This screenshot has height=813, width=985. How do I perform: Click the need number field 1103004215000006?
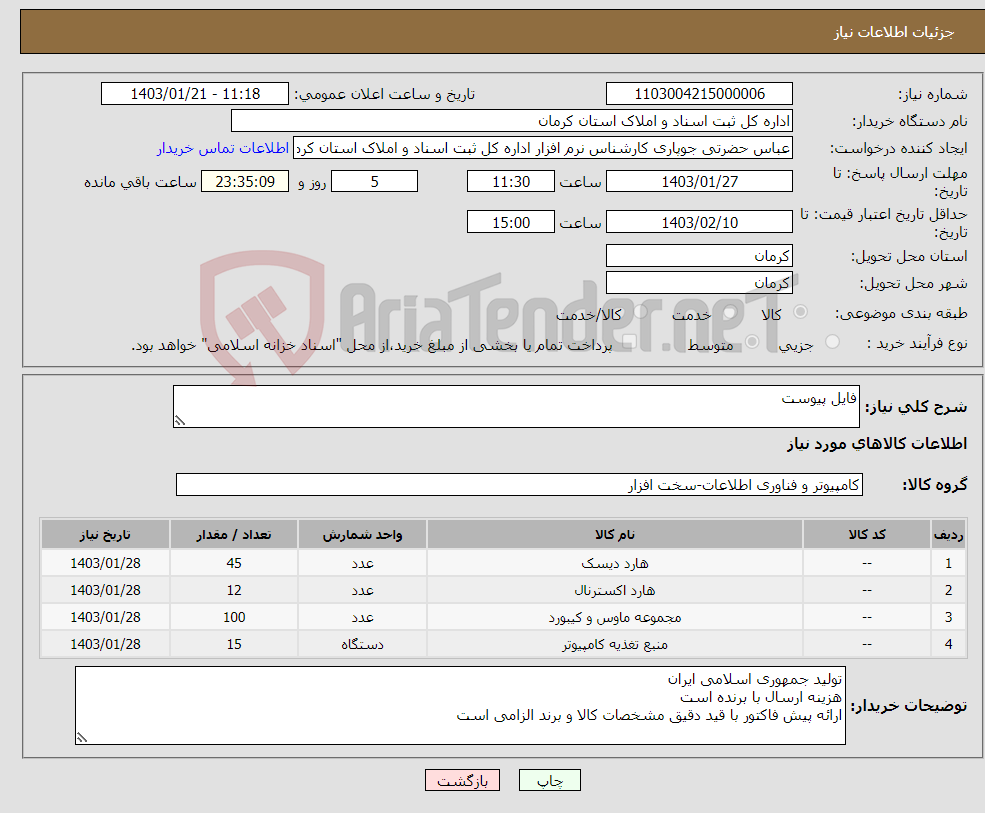[x=699, y=94]
